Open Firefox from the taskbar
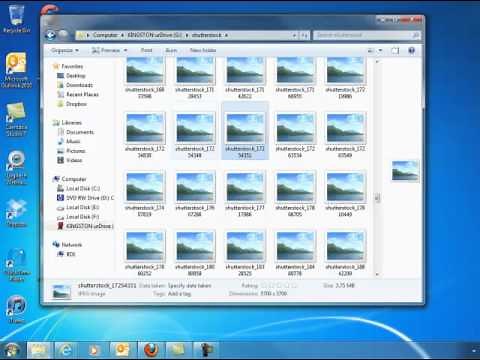 [x=151, y=350]
